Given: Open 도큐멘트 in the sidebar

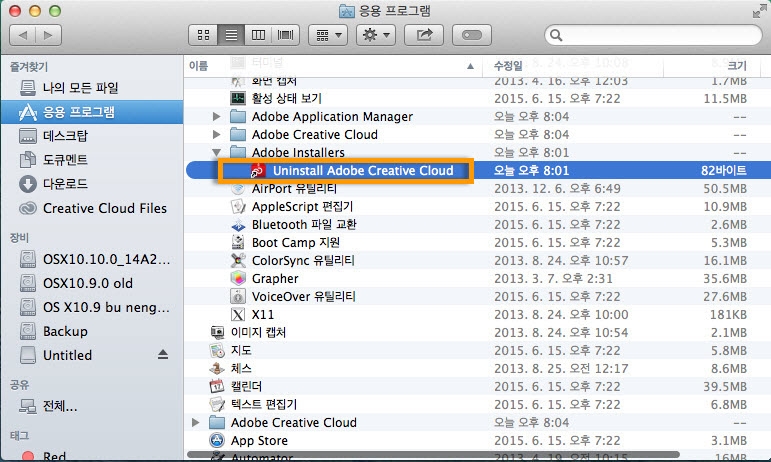Looking at the screenshot, I should [x=91, y=160].
